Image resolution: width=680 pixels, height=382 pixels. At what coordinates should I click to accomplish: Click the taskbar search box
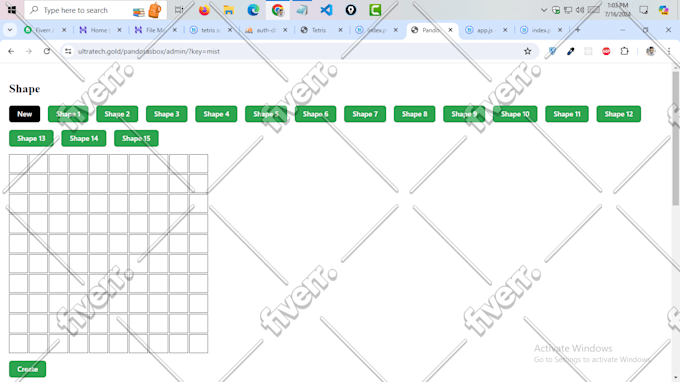(x=95, y=10)
